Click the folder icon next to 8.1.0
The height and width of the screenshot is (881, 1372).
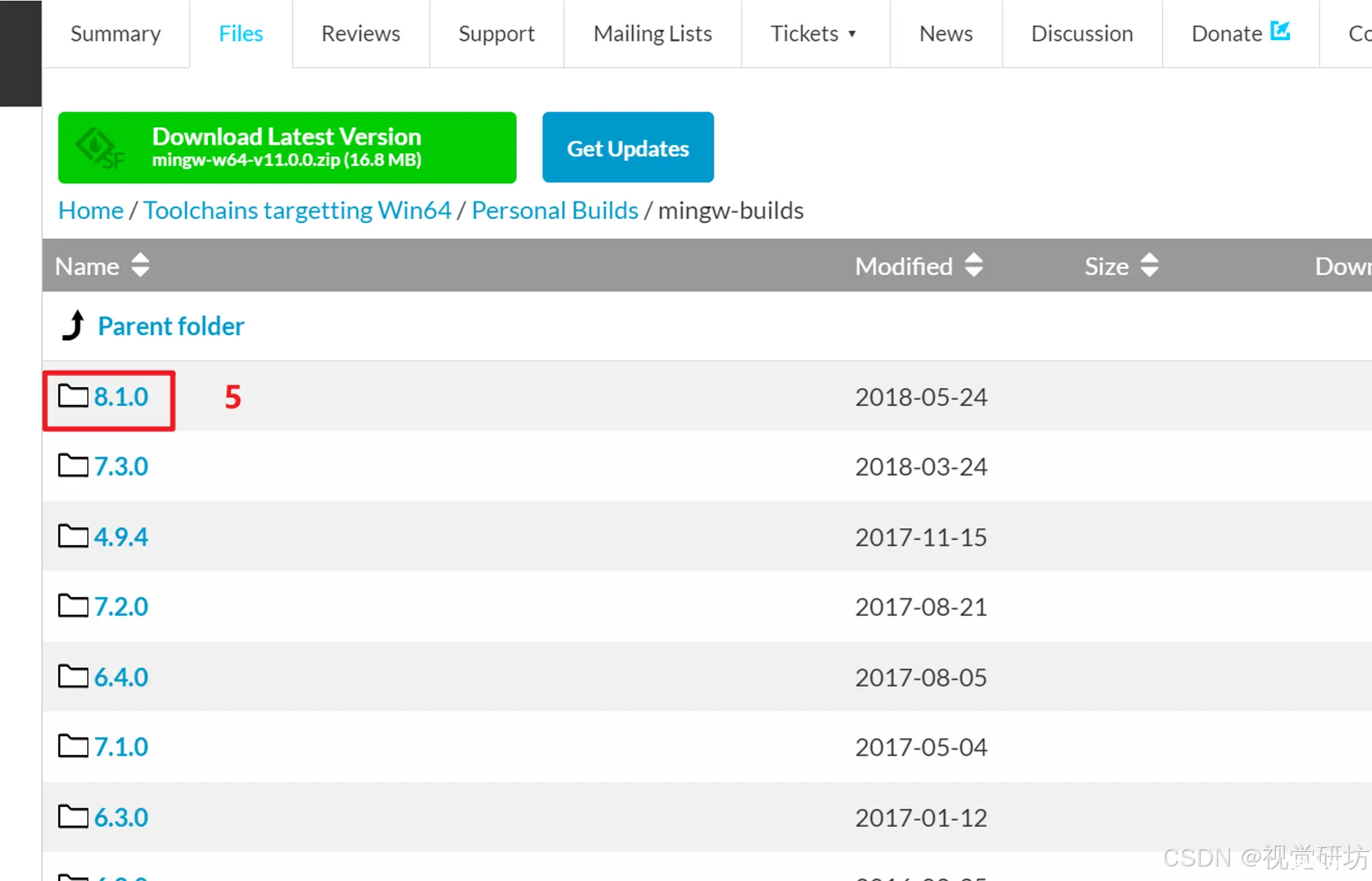(x=73, y=396)
